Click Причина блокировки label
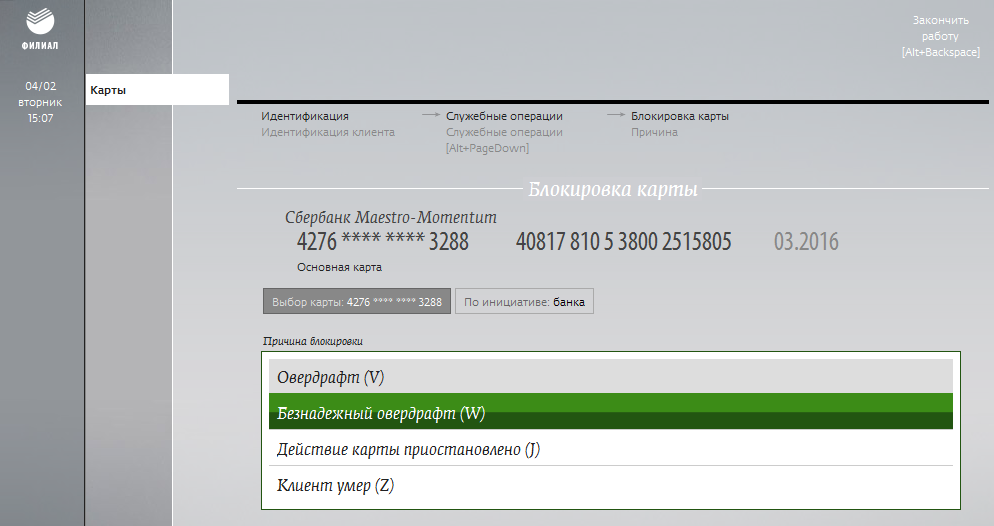Image resolution: width=994 pixels, height=526 pixels. [x=313, y=341]
